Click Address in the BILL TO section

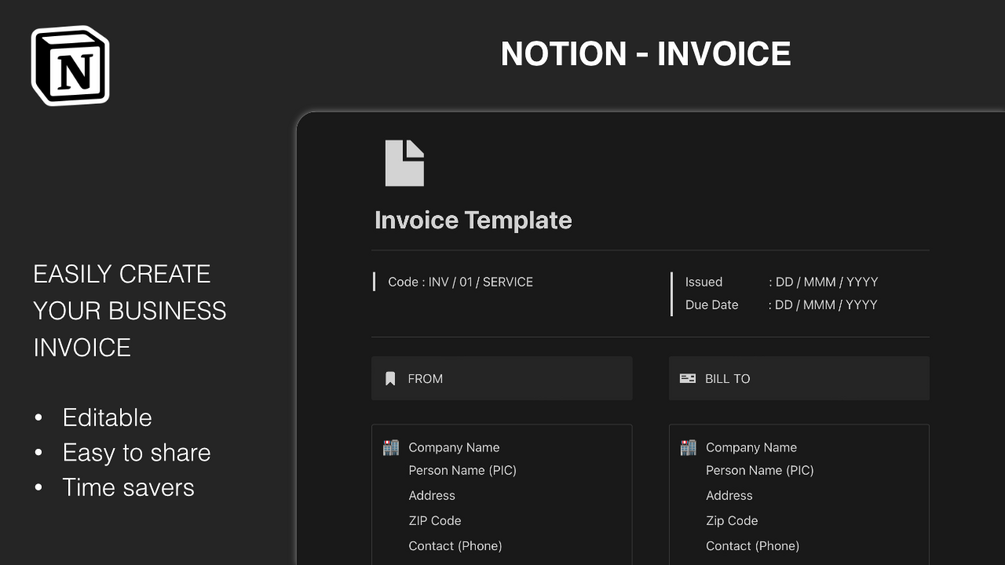pos(729,495)
